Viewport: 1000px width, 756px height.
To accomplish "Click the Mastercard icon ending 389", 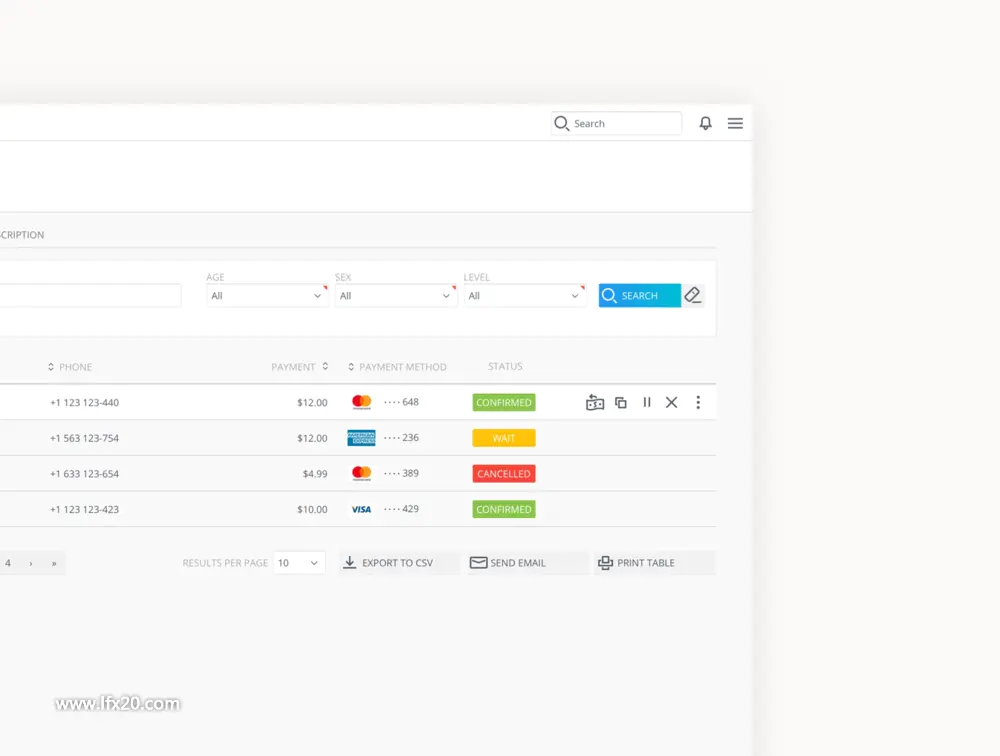I will tap(362, 473).
